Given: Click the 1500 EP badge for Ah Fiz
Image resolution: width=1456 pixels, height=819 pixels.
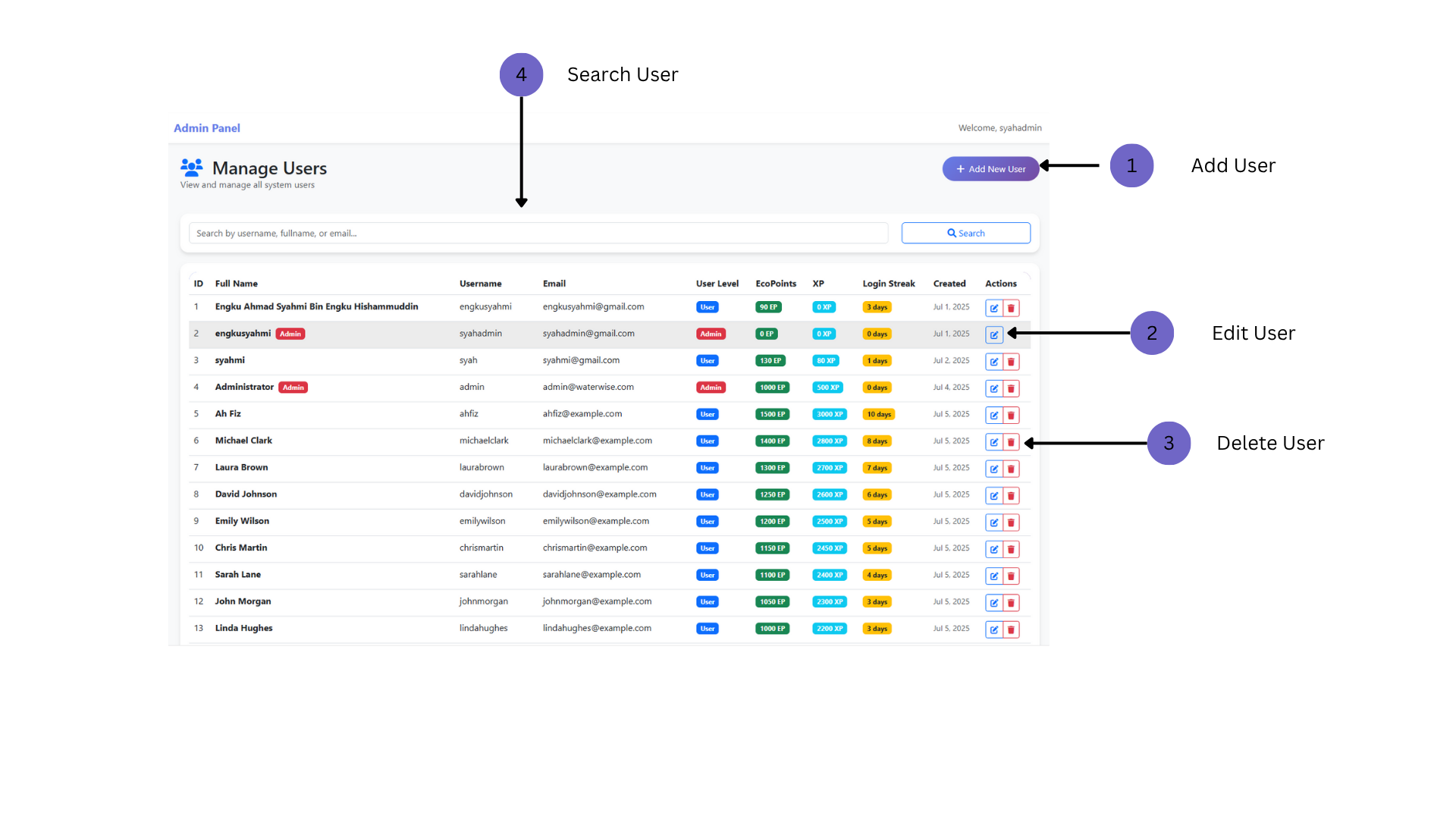Looking at the screenshot, I should [772, 414].
